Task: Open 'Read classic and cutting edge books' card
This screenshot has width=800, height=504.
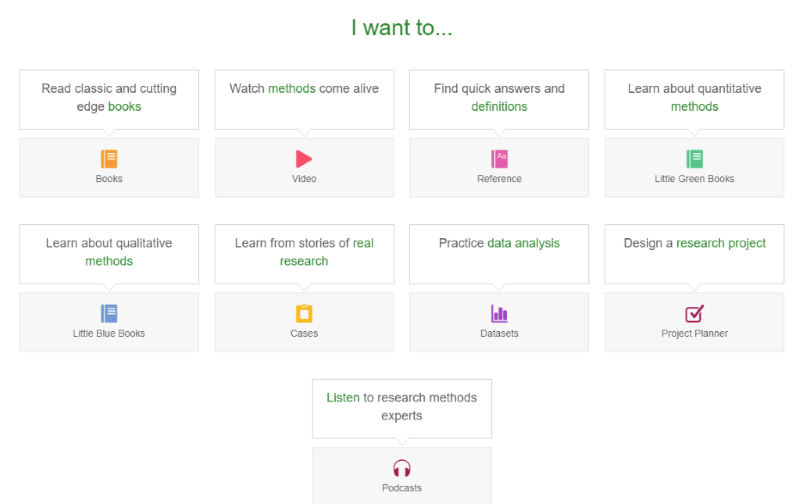Action: (x=109, y=98)
